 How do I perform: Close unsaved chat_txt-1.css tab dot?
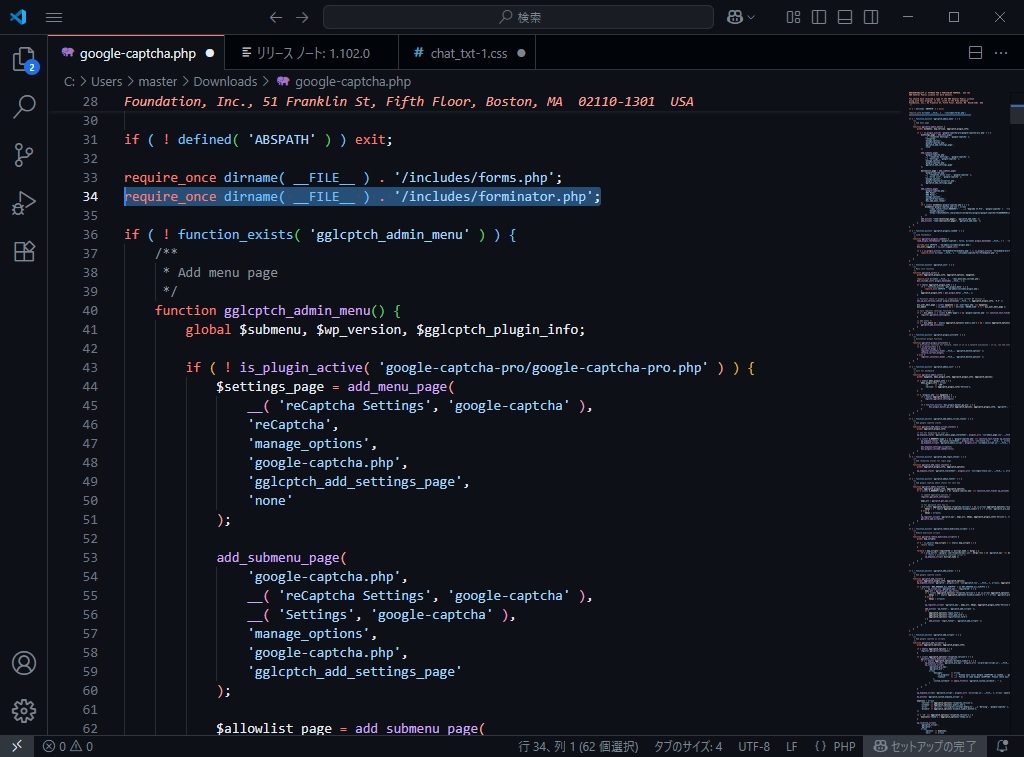click(x=521, y=53)
